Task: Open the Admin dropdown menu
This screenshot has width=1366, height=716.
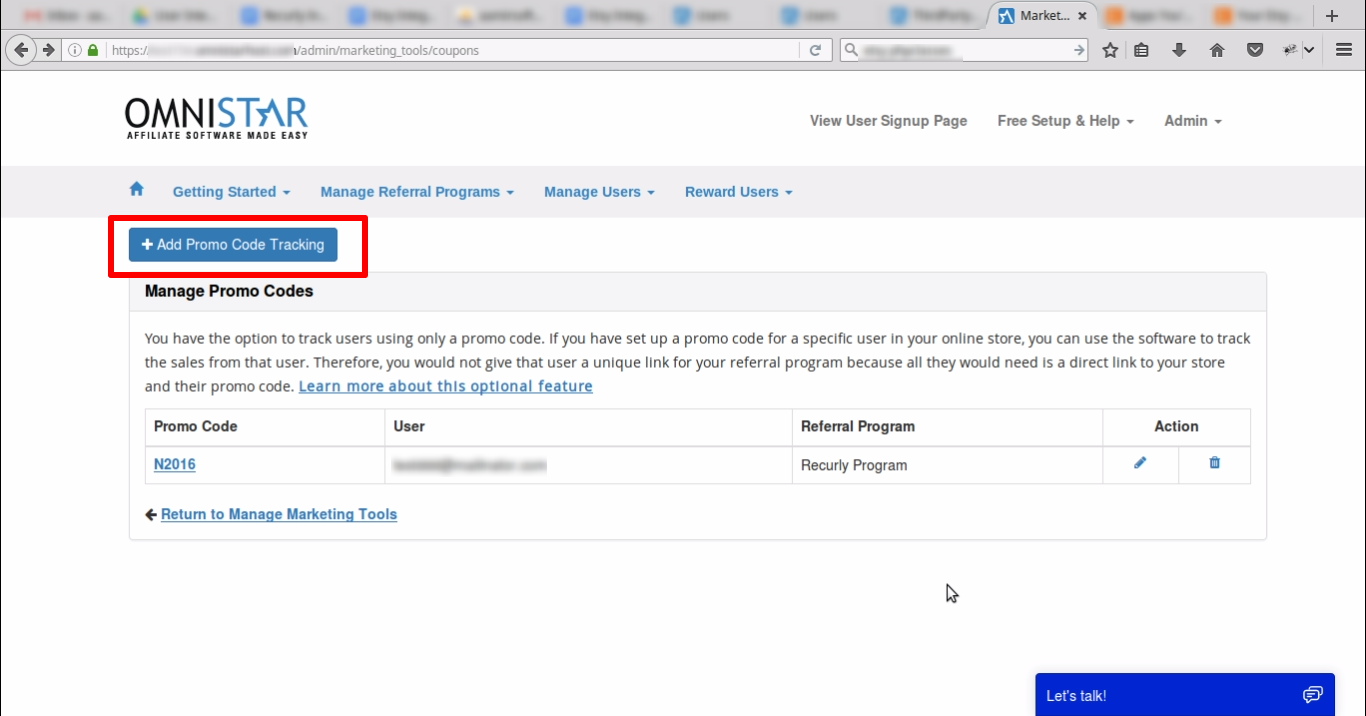Action: pyautogui.click(x=1192, y=121)
